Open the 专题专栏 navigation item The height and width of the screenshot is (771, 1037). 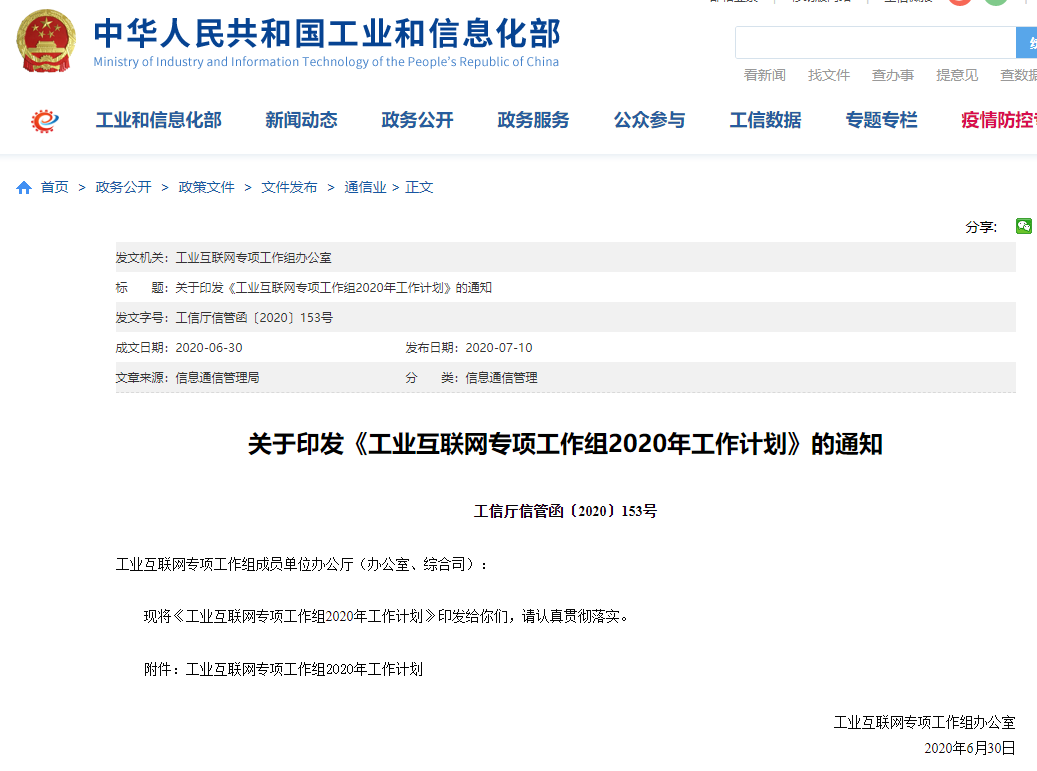tap(881, 120)
